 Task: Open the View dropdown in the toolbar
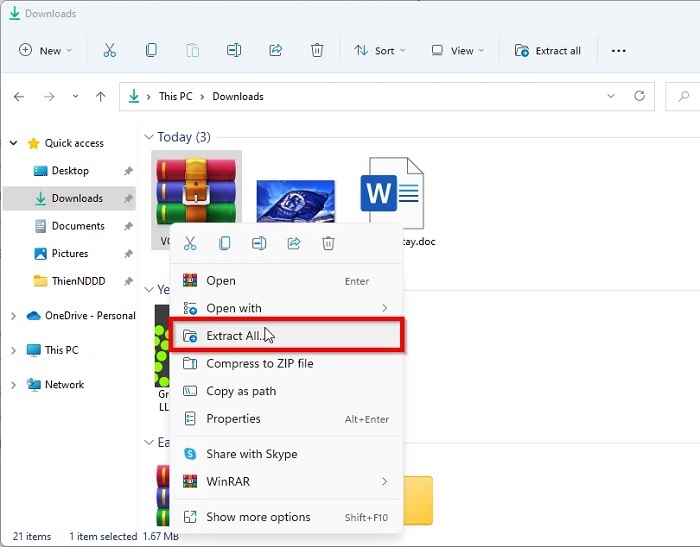click(x=457, y=50)
